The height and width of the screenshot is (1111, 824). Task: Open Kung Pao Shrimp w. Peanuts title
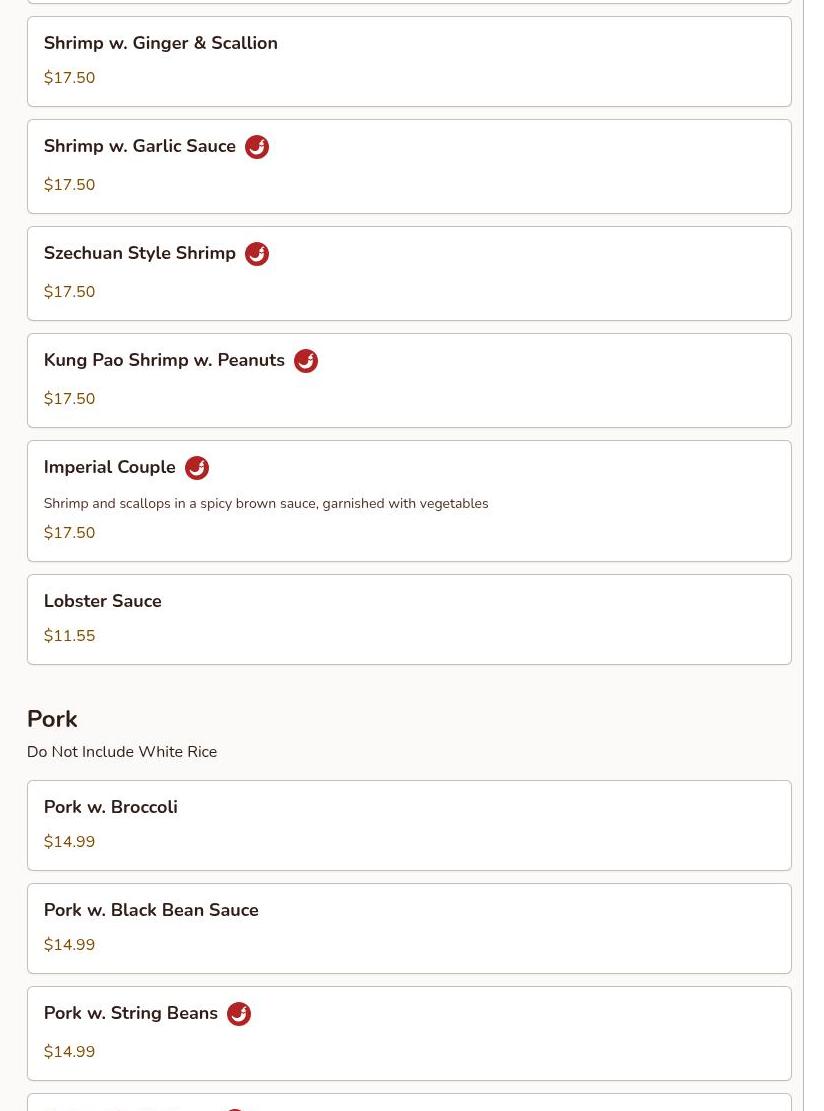coord(164,360)
